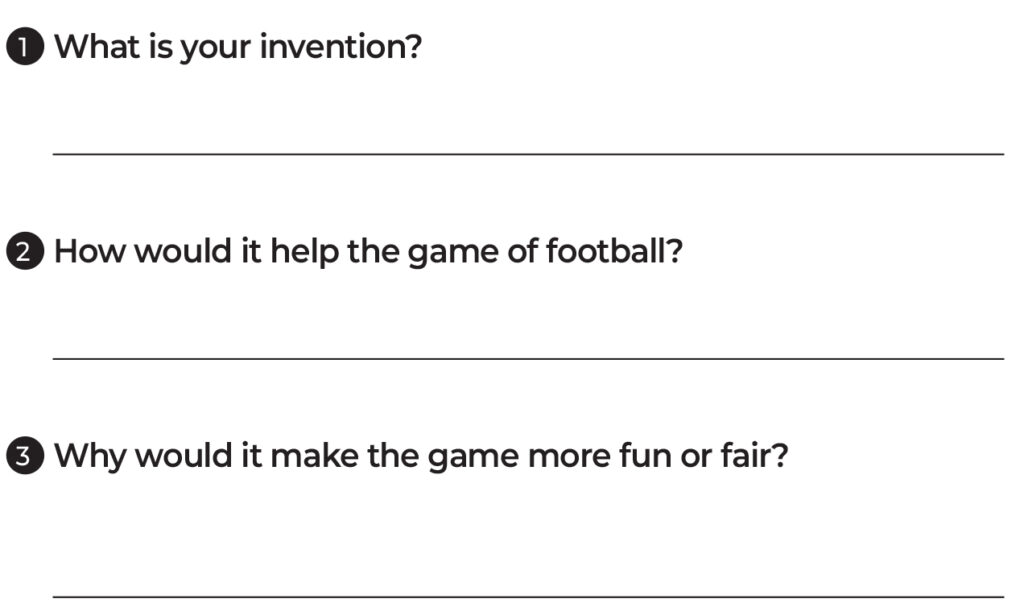Click the number 3 circle badge
Viewport: 1024px width, 607px height.
click(x=25, y=455)
